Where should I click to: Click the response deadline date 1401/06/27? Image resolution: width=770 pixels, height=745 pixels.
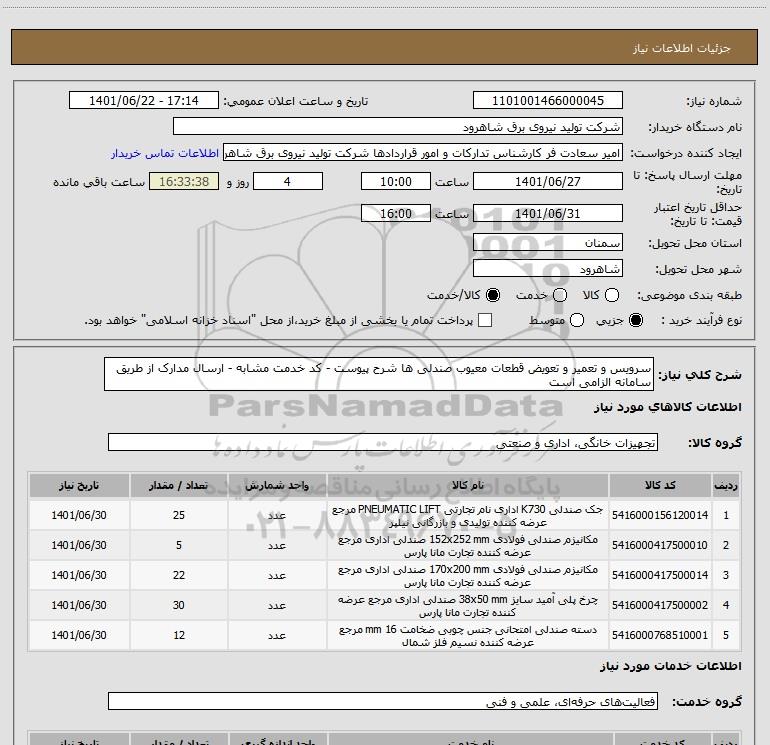pos(548,181)
